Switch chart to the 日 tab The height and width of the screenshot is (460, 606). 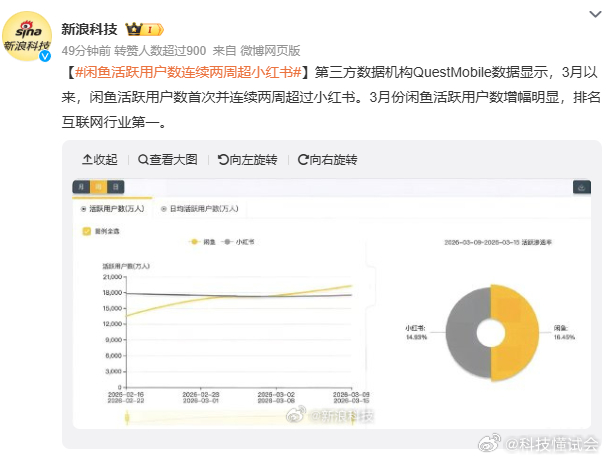coord(116,187)
